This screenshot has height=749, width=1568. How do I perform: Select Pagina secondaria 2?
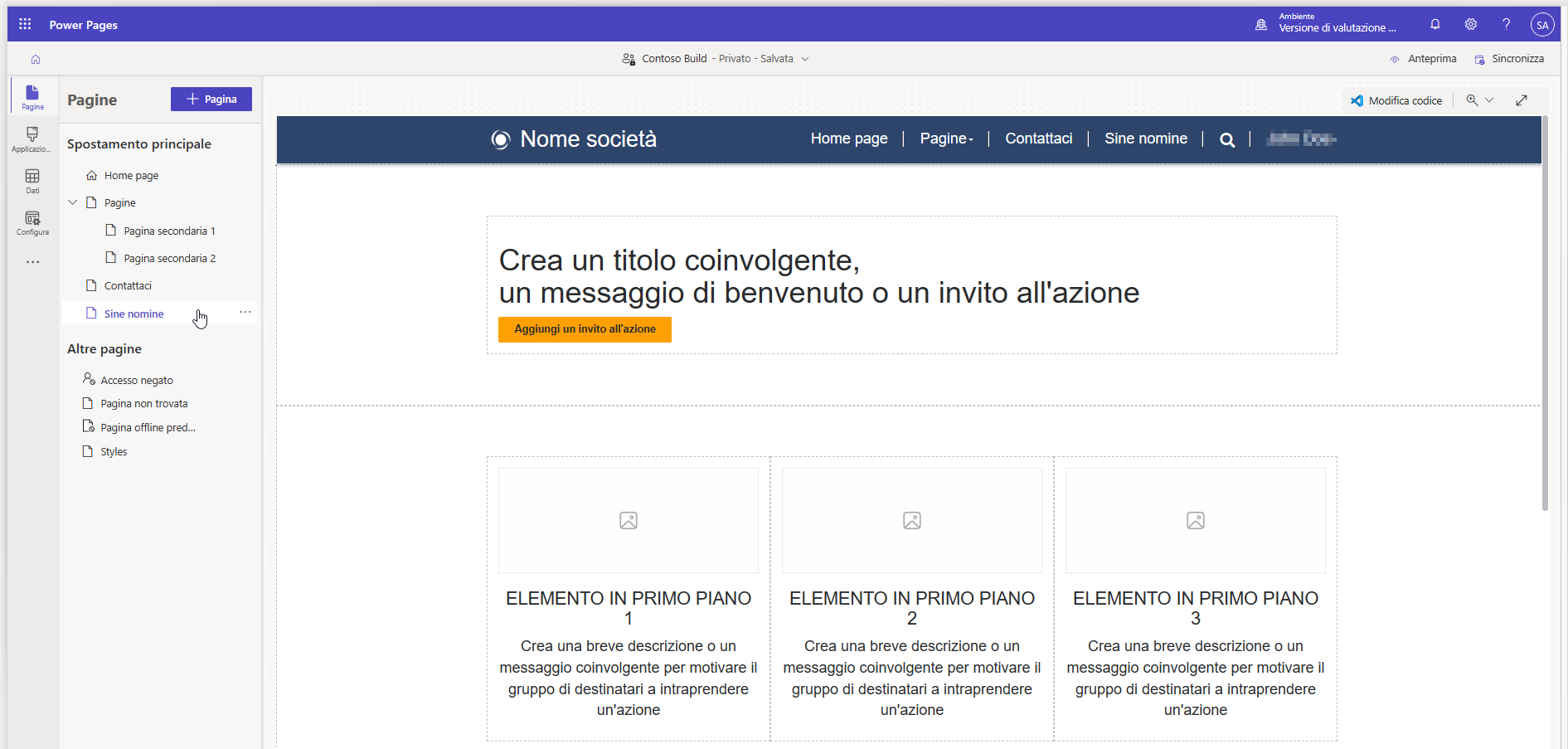pyautogui.click(x=169, y=259)
